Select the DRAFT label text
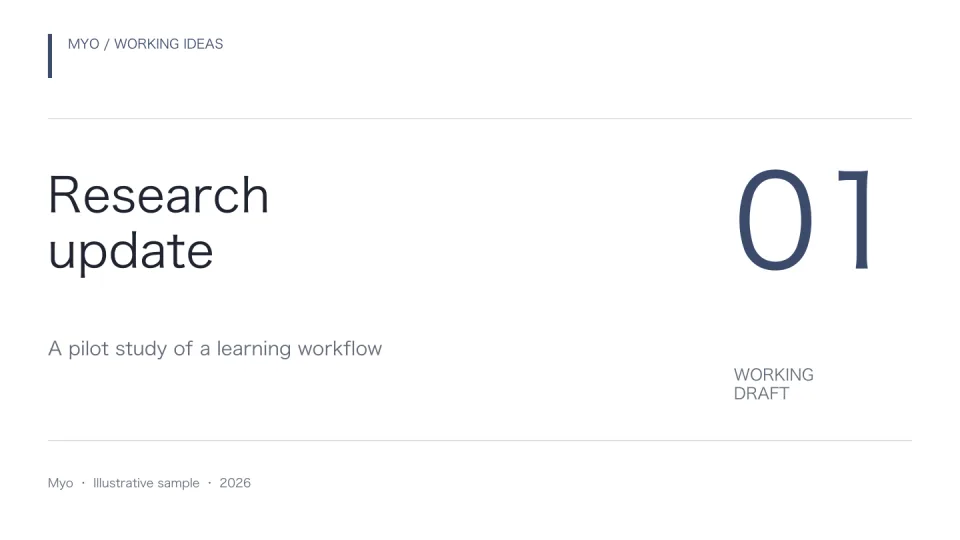The image size is (960, 540). click(762, 394)
